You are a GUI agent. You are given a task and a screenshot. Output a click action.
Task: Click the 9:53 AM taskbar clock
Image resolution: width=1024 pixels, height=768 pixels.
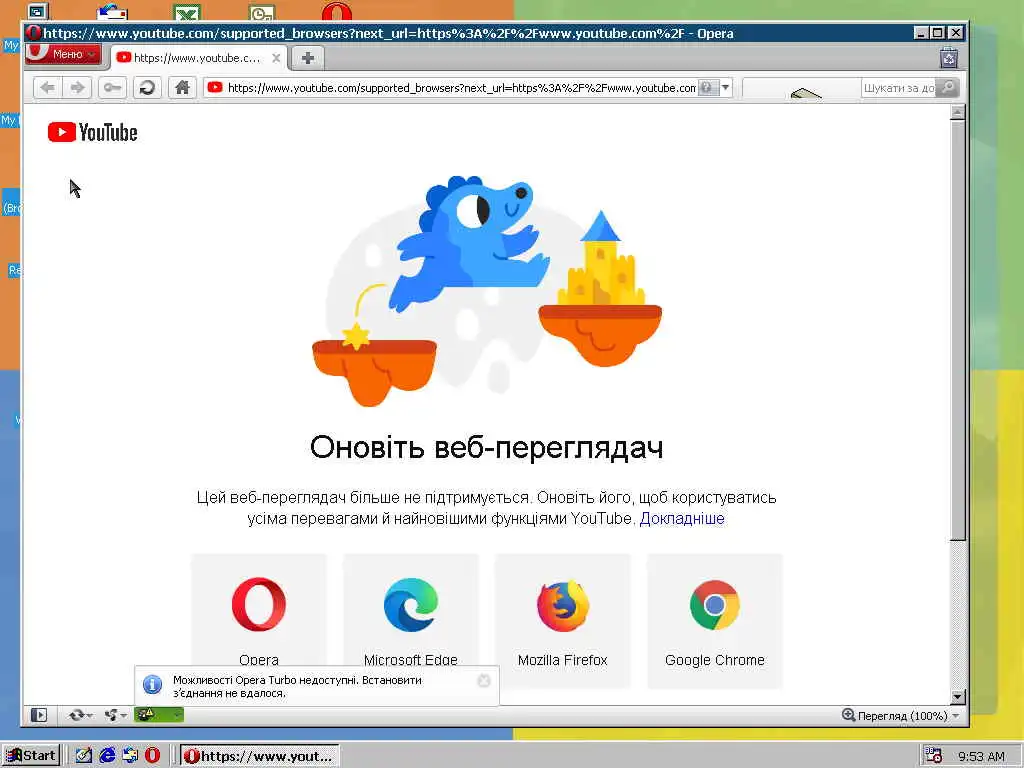[981, 756]
